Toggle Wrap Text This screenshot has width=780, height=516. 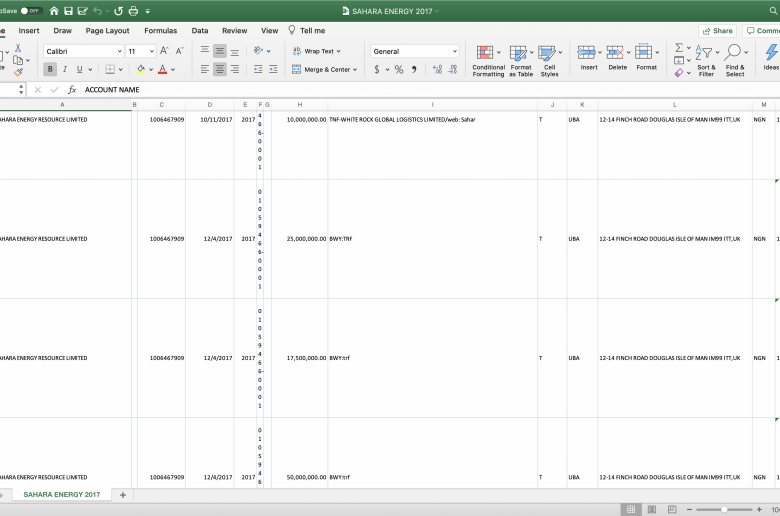[316, 51]
